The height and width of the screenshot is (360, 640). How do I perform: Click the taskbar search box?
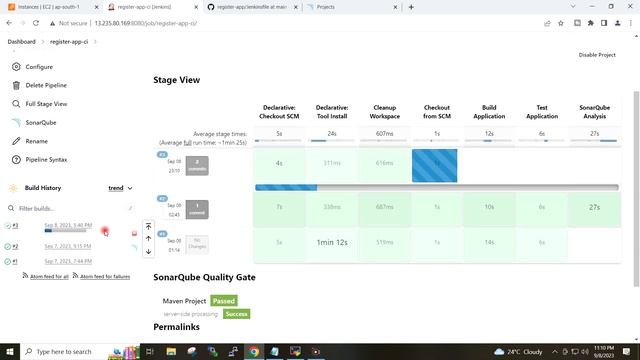click(x=80, y=351)
